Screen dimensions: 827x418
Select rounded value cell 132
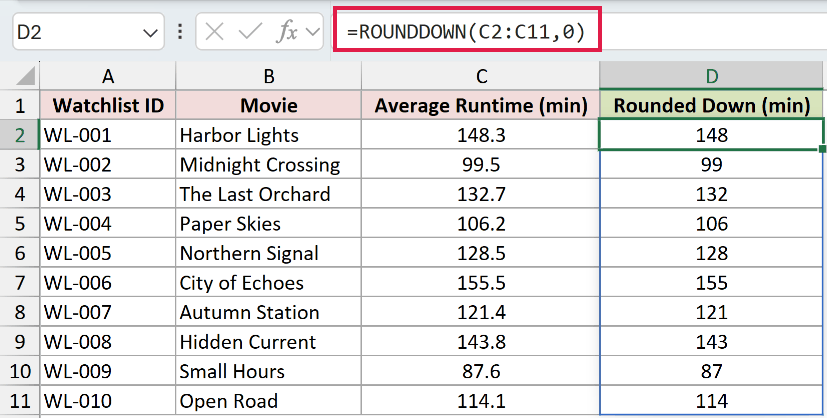click(x=711, y=194)
